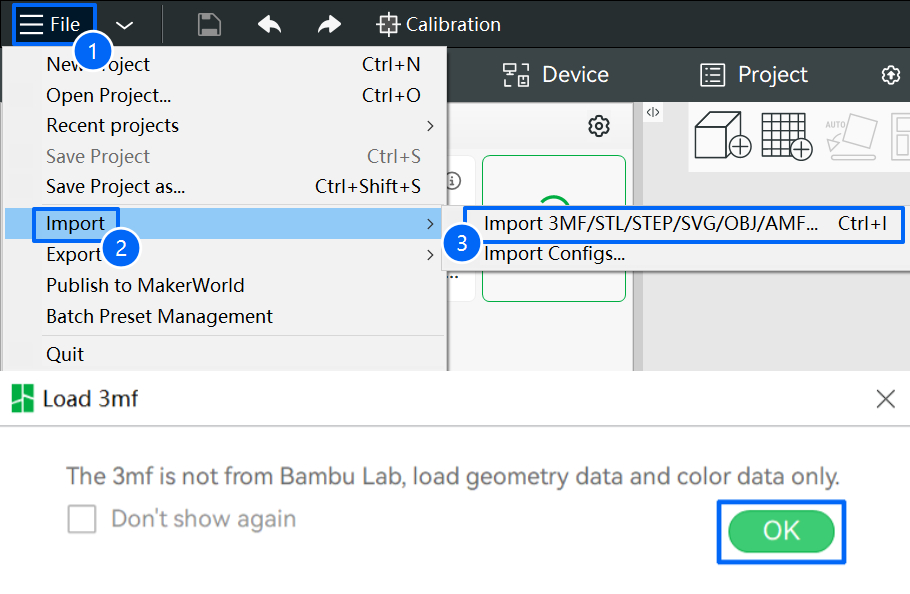Open Batch Preset Management
The image size is (910, 594).
pos(225,316)
